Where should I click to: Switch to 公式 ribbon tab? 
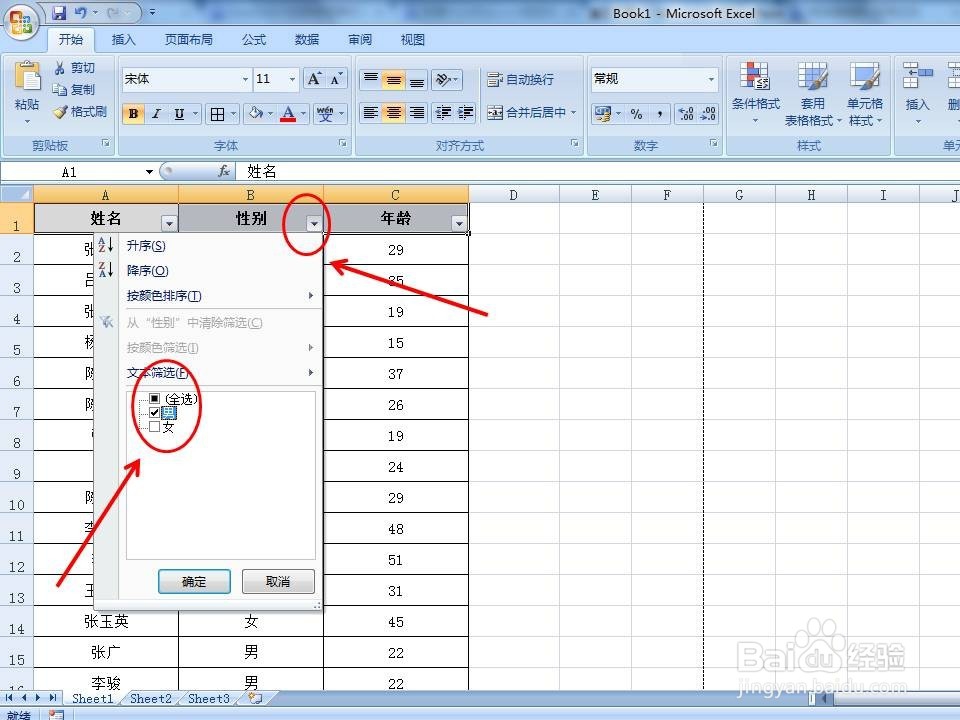point(253,40)
